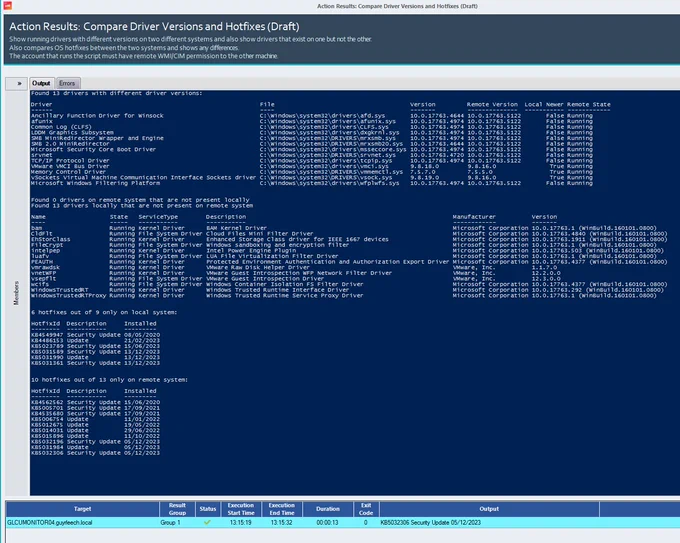This screenshot has width=680, height=543.
Task: Open the vertical Members panel label
Action: coord(16,293)
